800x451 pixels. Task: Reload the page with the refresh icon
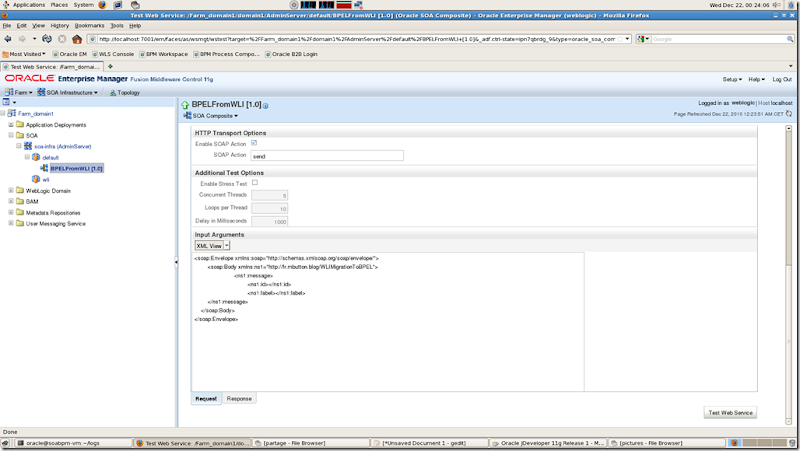coord(47,39)
